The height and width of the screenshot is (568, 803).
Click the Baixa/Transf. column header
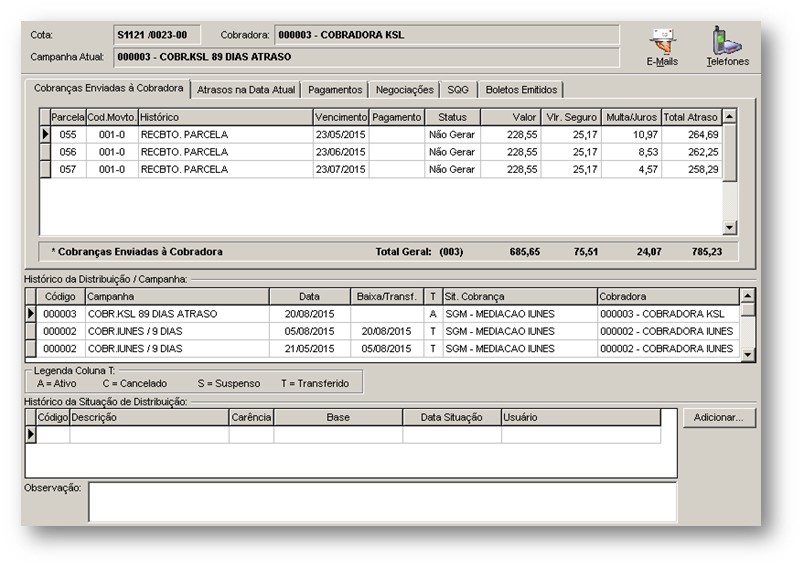(387, 296)
